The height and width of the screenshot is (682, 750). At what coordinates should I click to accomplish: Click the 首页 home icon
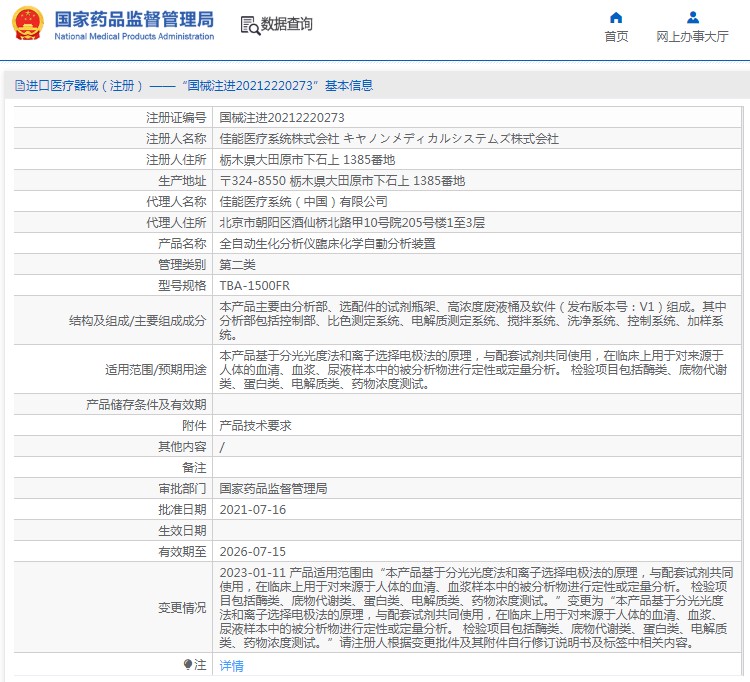[x=616, y=17]
